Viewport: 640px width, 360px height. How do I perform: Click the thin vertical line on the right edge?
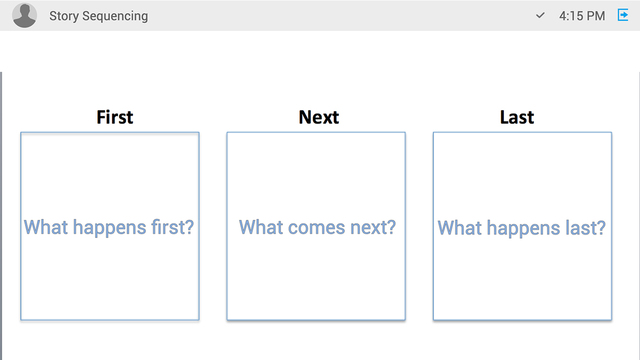click(639, 216)
